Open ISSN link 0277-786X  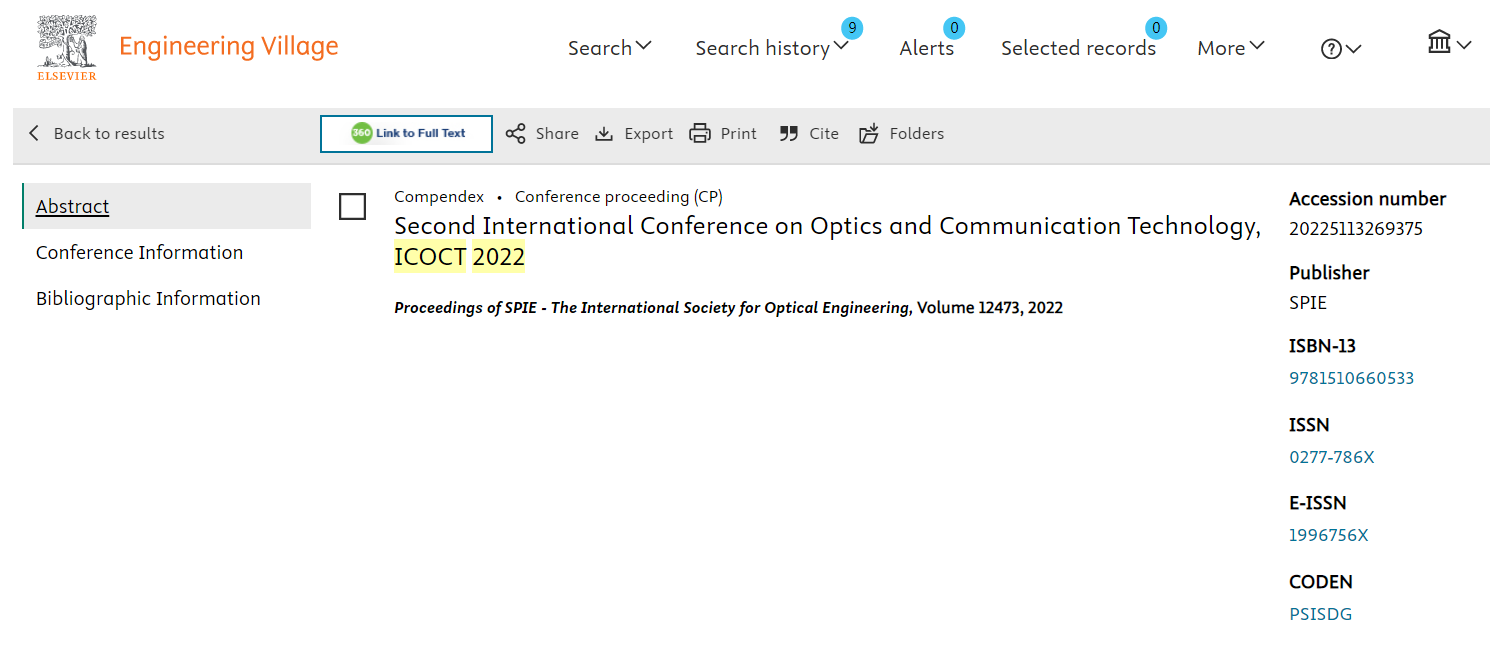coord(1332,457)
